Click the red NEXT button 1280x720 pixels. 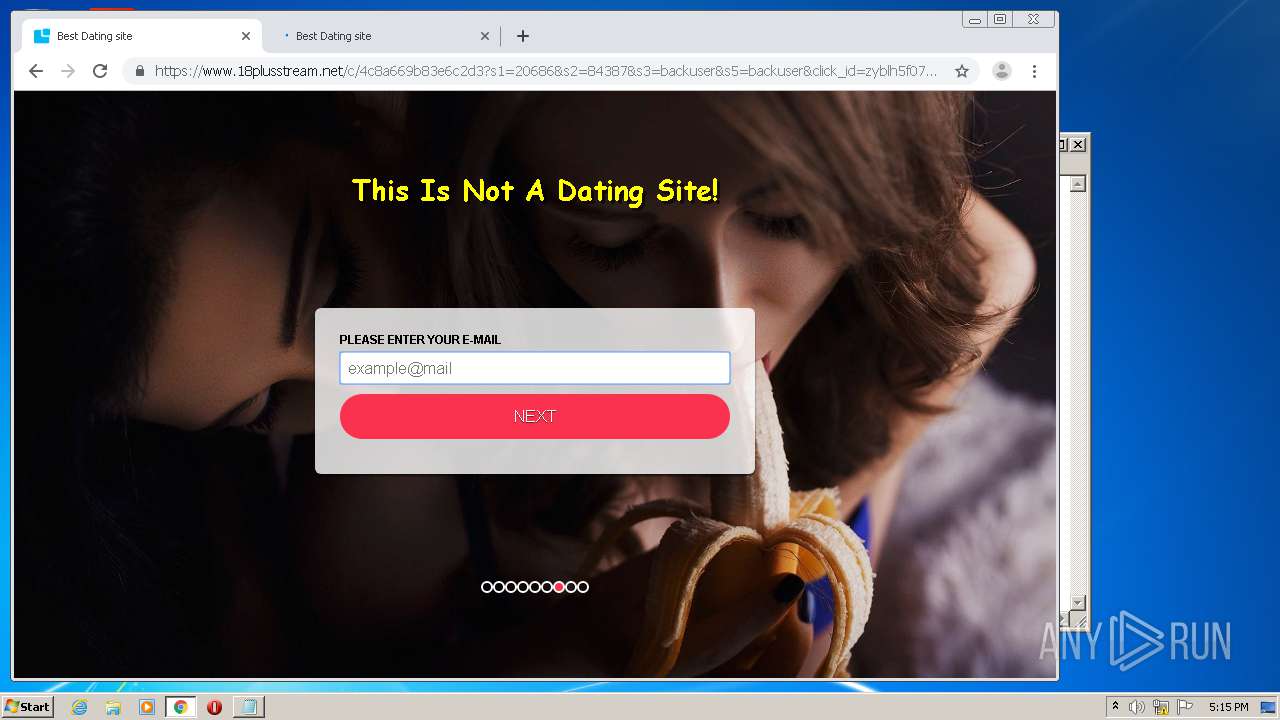click(535, 416)
